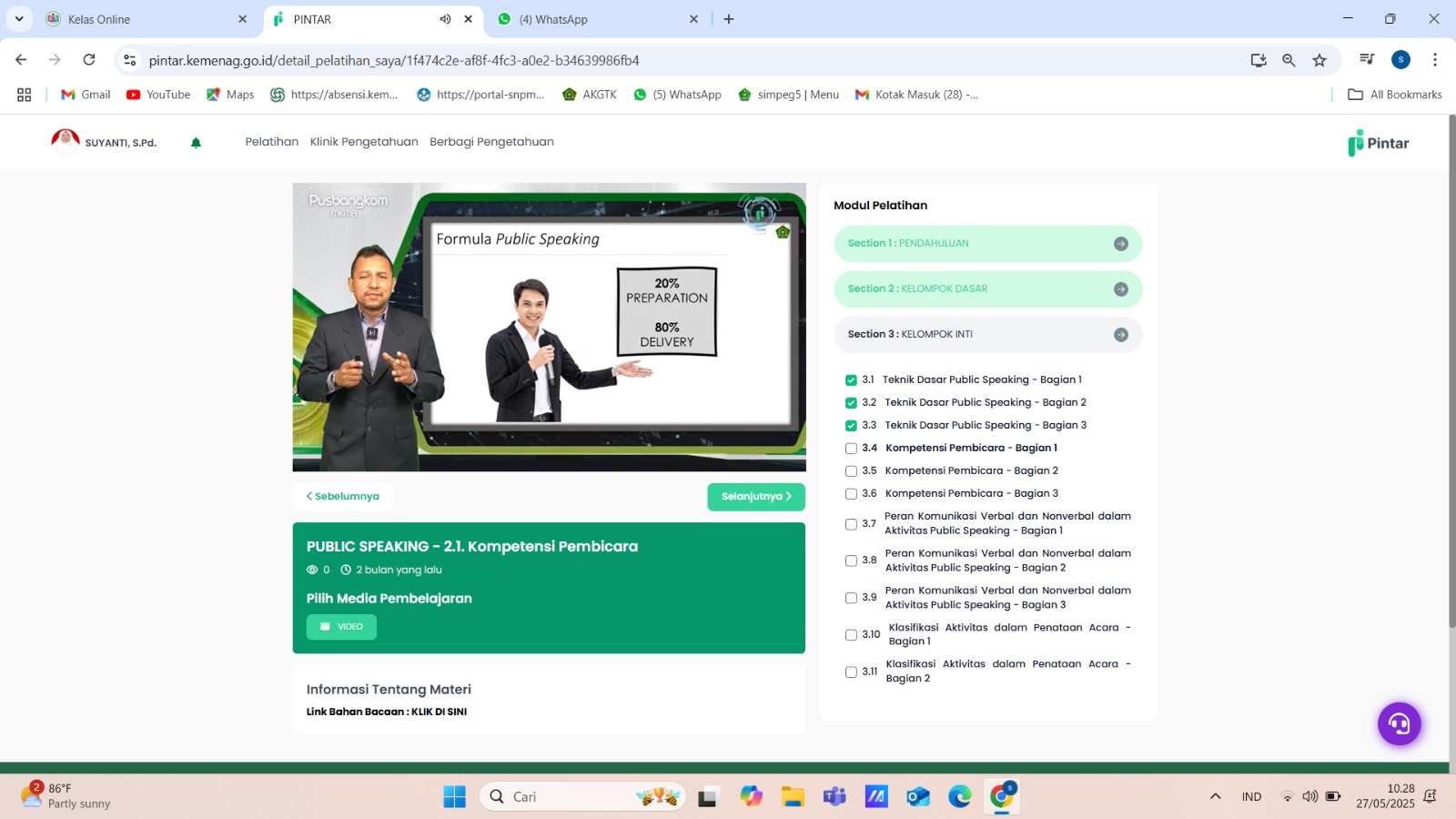Image resolution: width=1456 pixels, height=819 pixels.
Task: Click the notification bell icon
Action: click(x=196, y=143)
